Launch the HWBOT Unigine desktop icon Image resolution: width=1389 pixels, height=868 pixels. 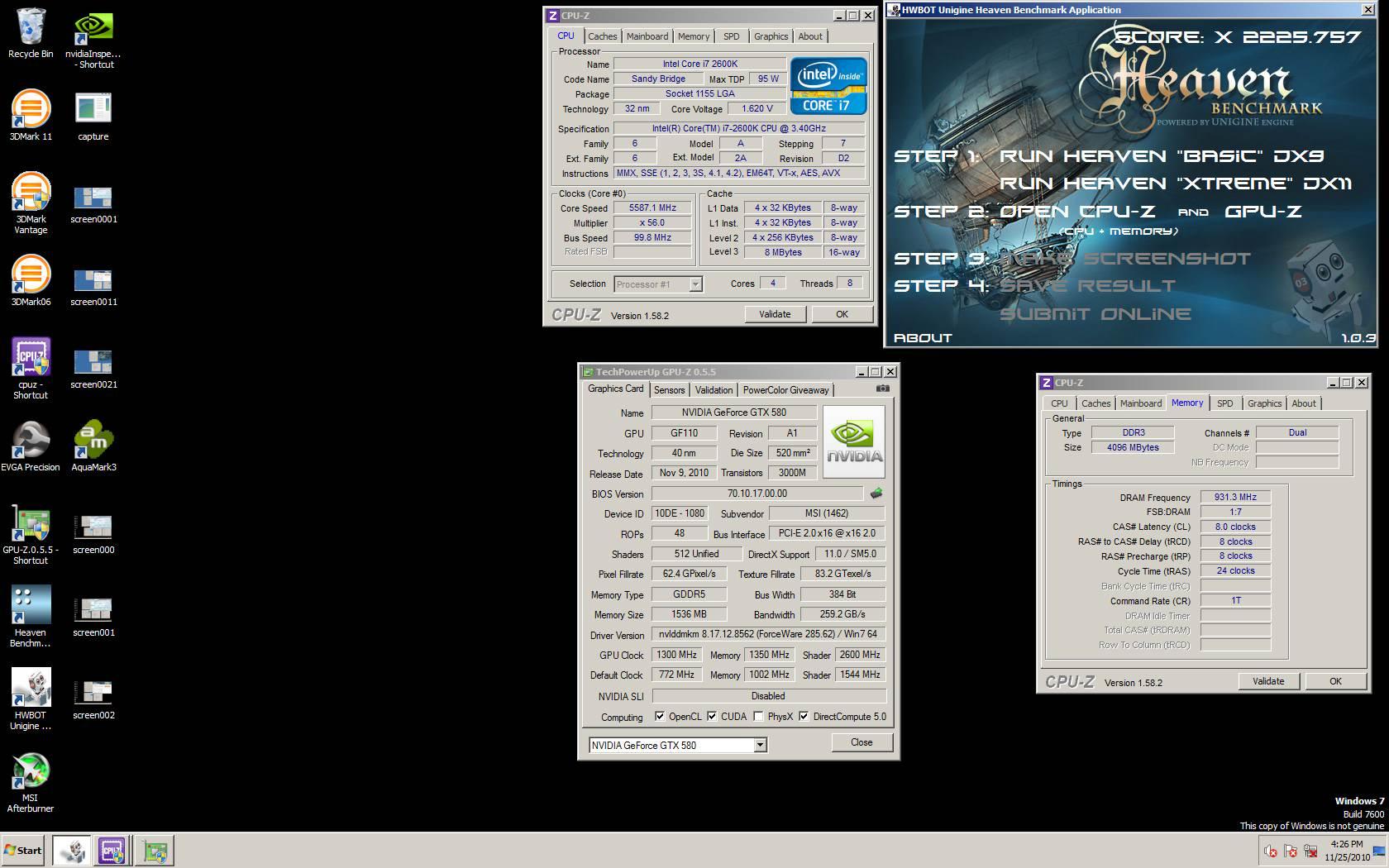(x=31, y=699)
